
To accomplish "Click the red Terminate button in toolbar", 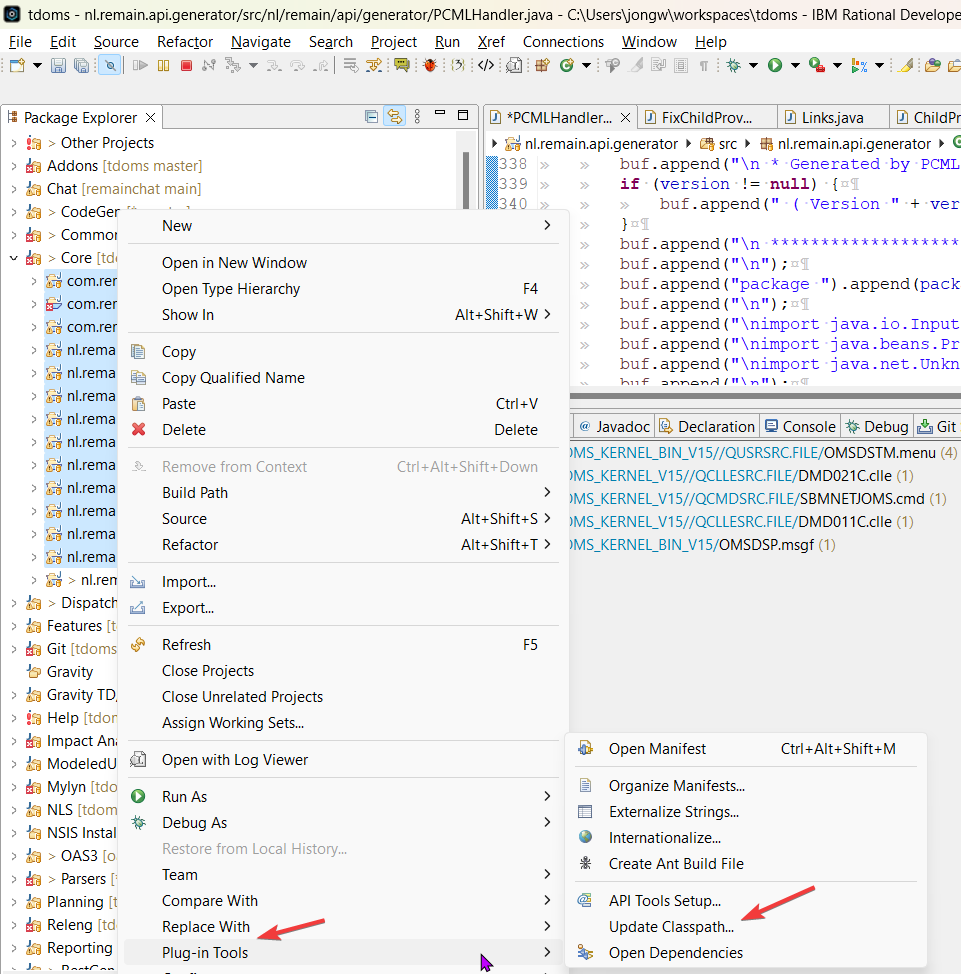I will point(186,65).
